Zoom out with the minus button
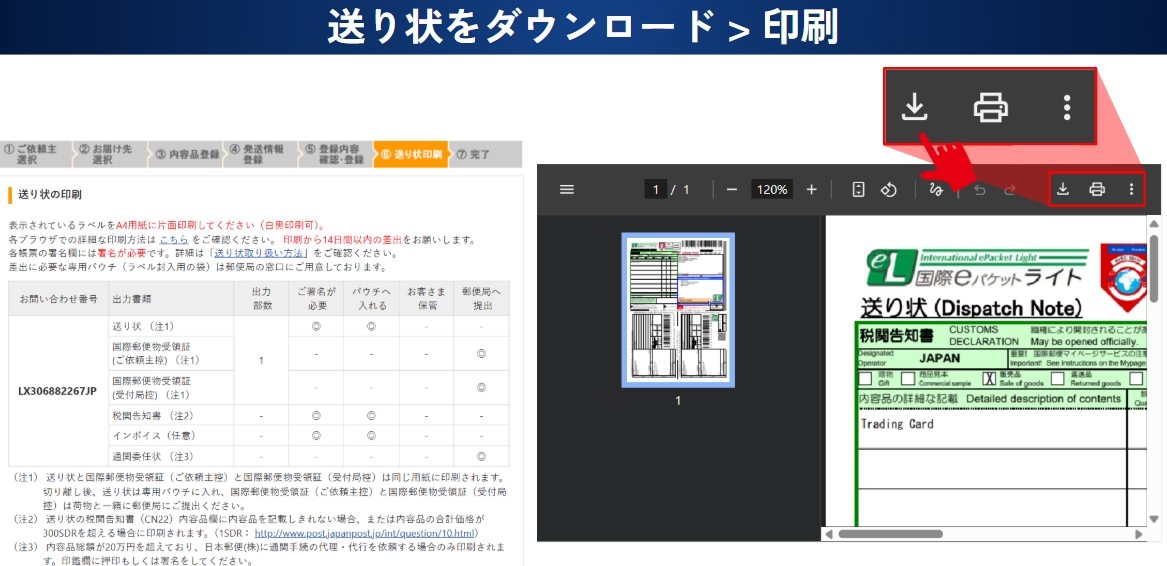Image resolution: width=1167 pixels, height=566 pixels. pyautogui.click(x=732, y=189)
